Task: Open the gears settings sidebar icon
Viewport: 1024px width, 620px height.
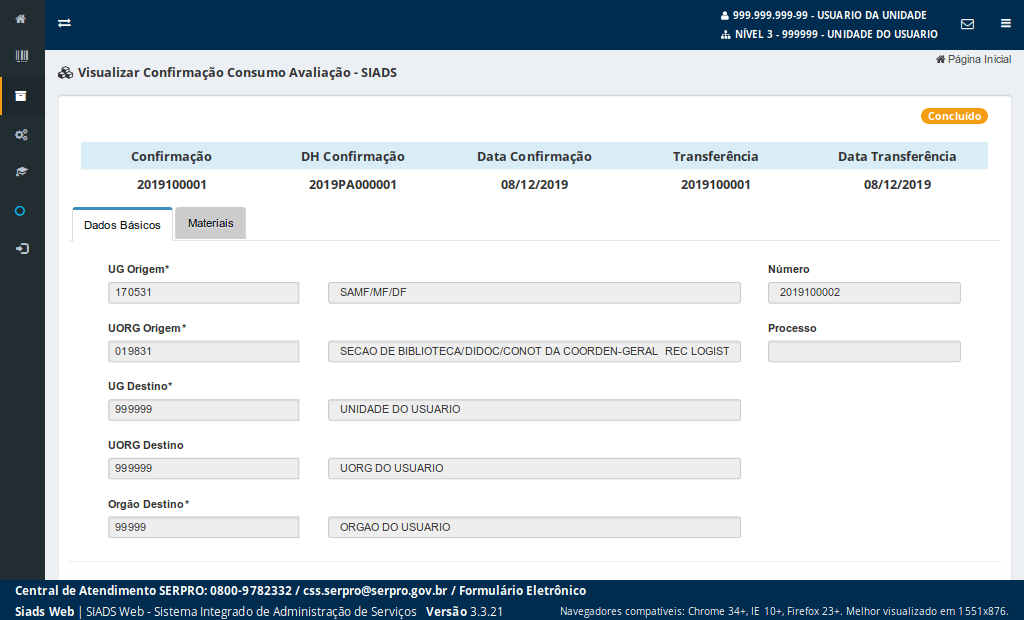Action: click(x=22, y=135)
